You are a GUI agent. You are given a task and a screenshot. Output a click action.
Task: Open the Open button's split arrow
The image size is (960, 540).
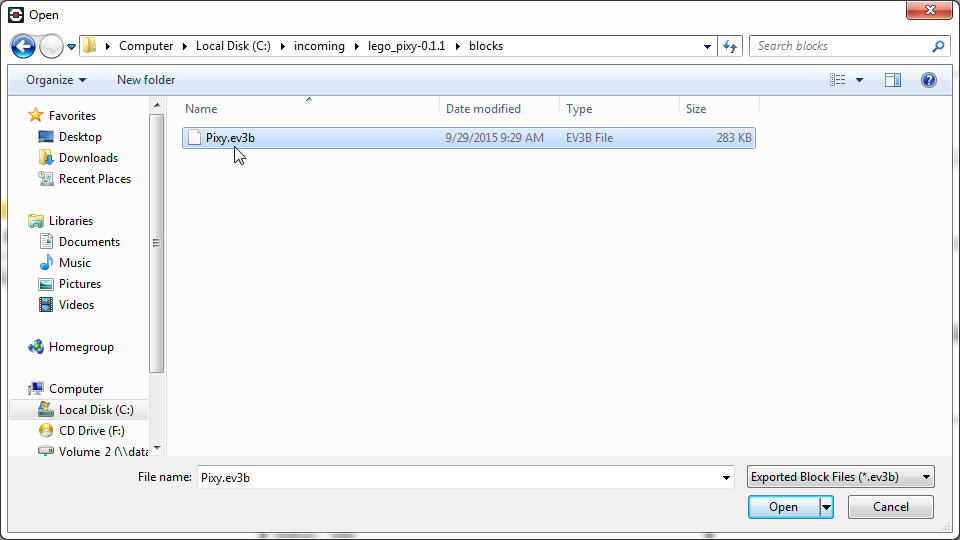[826, 507]
